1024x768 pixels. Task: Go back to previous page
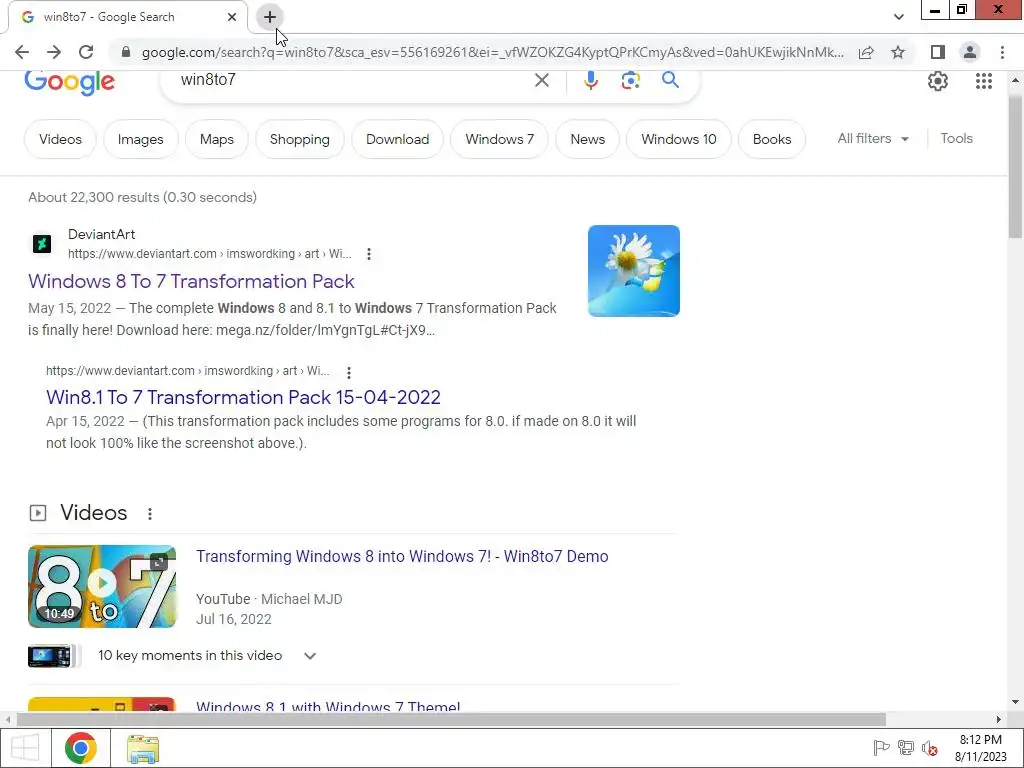pyautogui.click(x=22, y=52)
